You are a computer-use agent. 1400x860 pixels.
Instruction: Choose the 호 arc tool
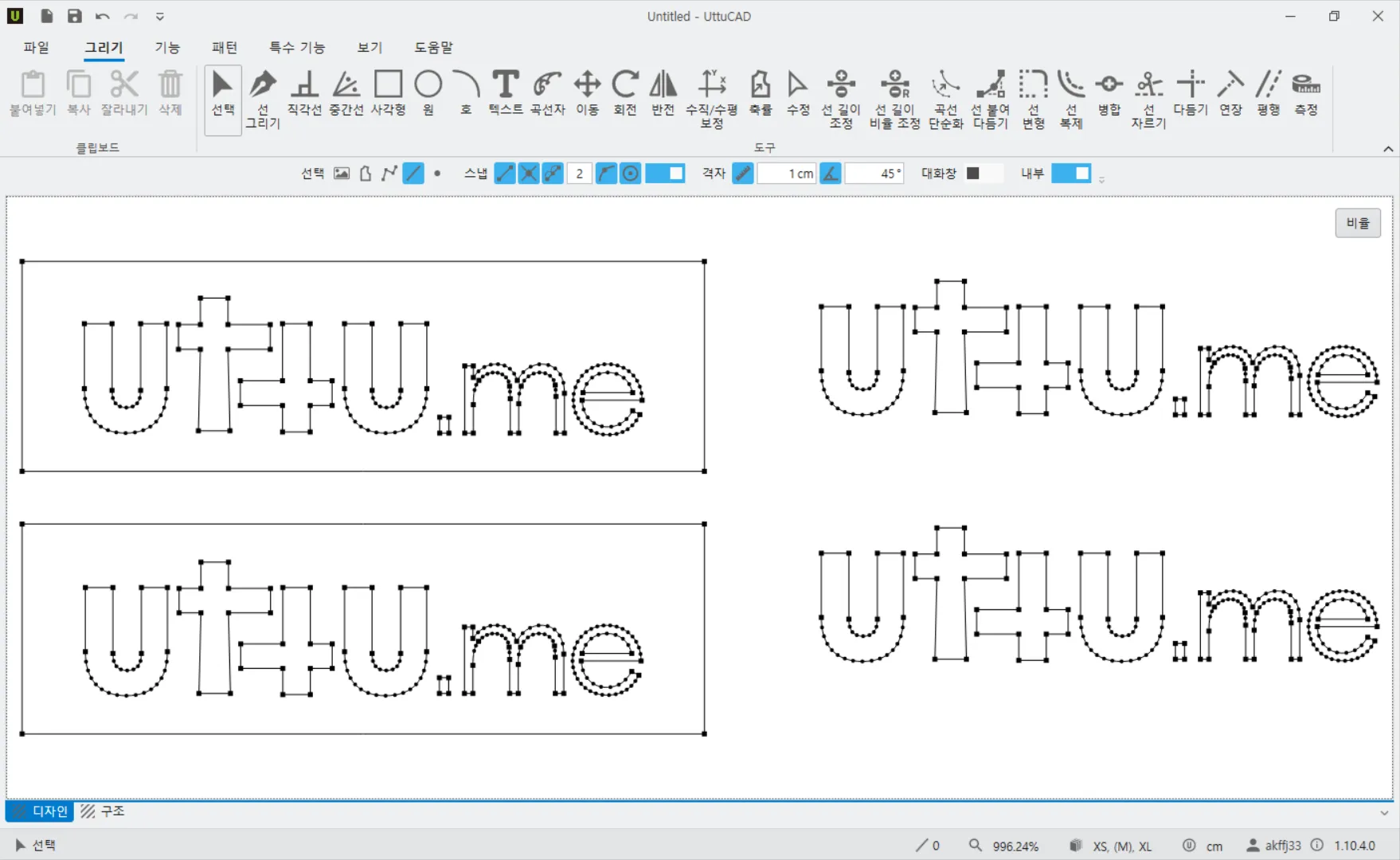click(x=466, y=94)
